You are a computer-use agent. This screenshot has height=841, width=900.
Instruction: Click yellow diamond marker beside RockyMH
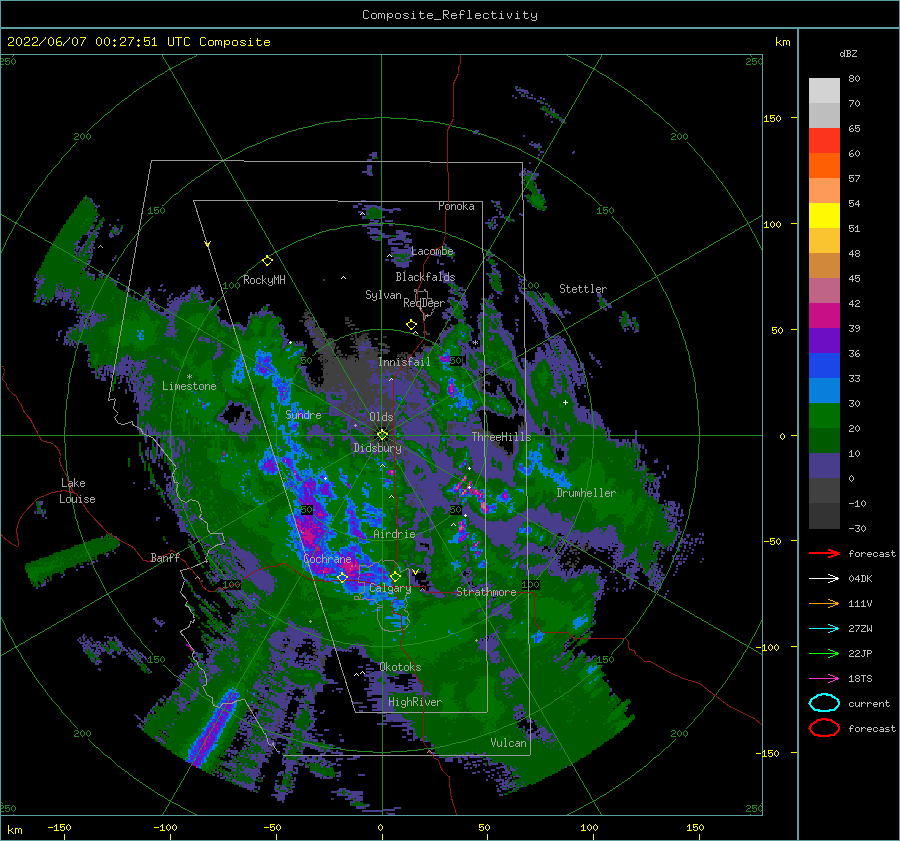coord(267,261)
